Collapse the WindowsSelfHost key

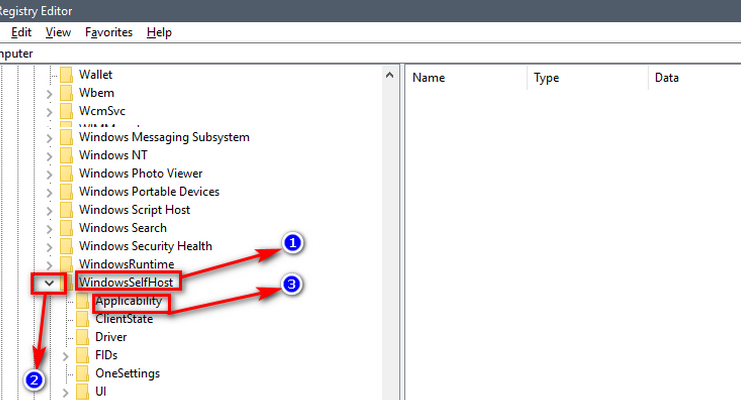[x=49, y=283]
